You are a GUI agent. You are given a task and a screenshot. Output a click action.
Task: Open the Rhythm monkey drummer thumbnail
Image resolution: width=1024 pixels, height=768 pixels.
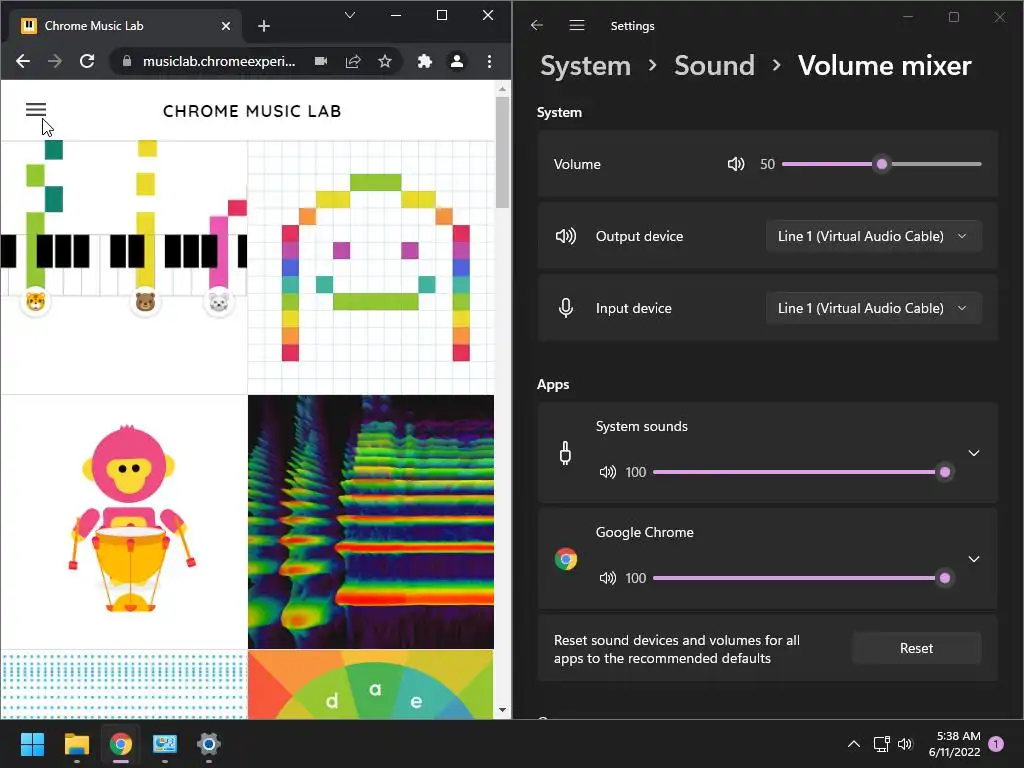pyautogui.click(x=124, y=522)
